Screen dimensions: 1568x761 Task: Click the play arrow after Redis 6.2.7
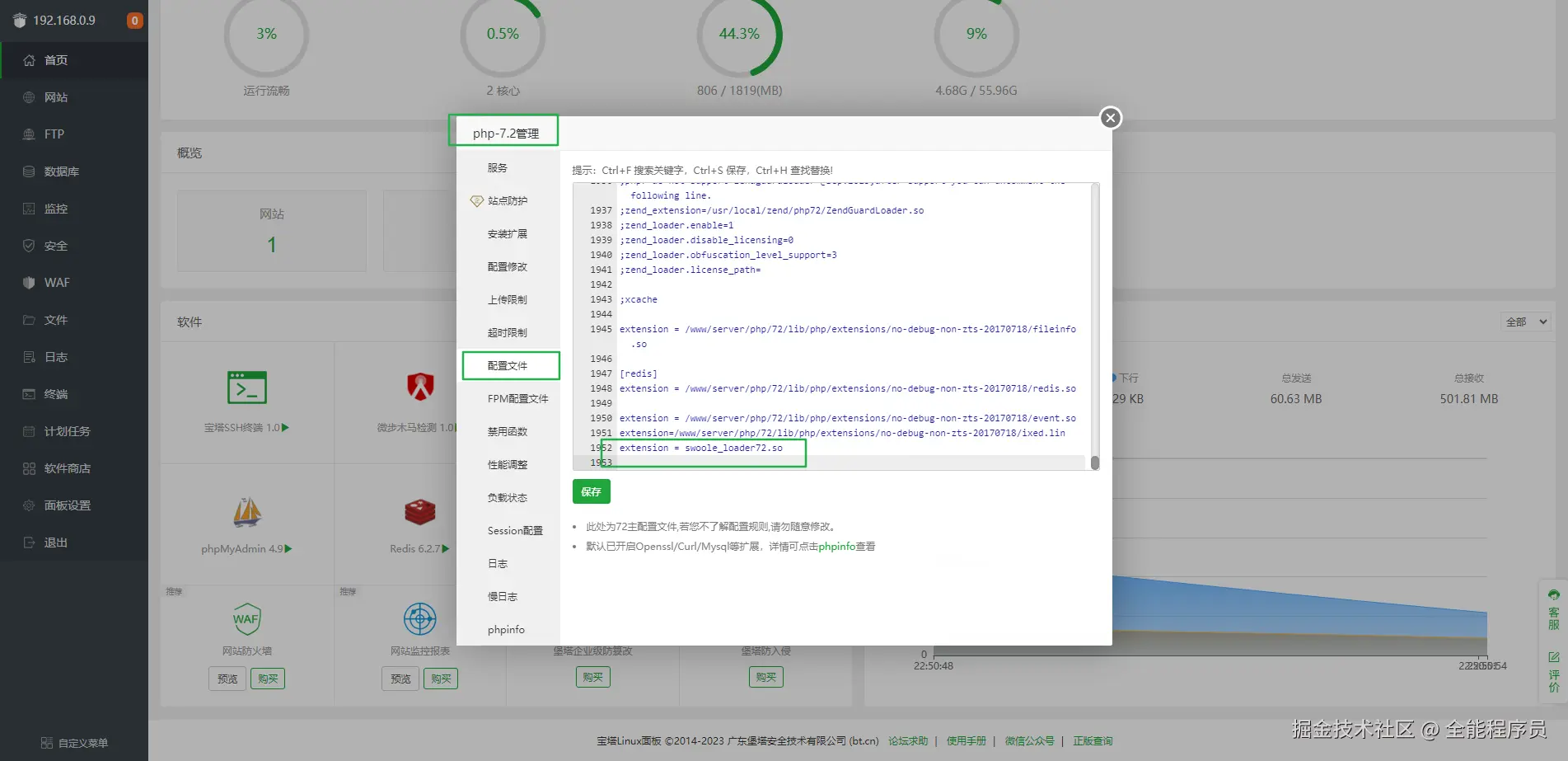point(446,549)
